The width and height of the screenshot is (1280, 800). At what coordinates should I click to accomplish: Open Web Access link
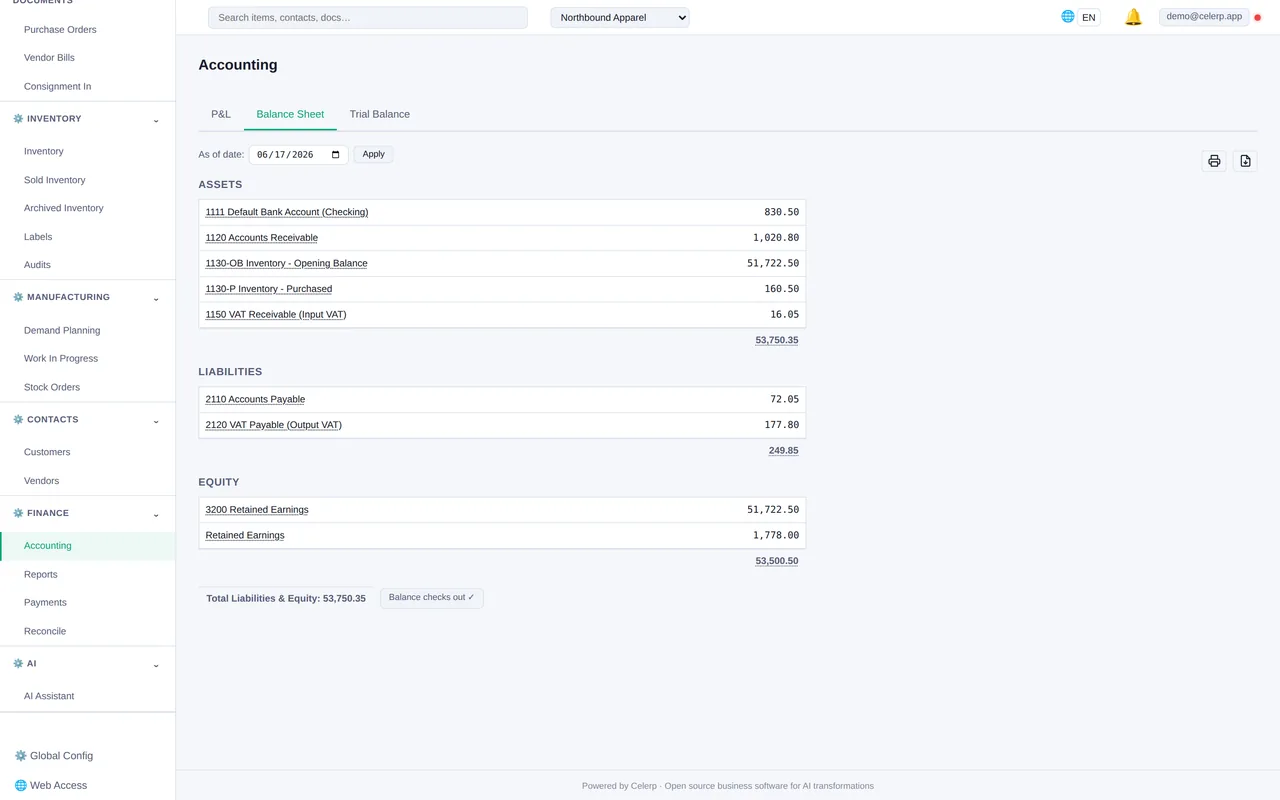point(50,786)
